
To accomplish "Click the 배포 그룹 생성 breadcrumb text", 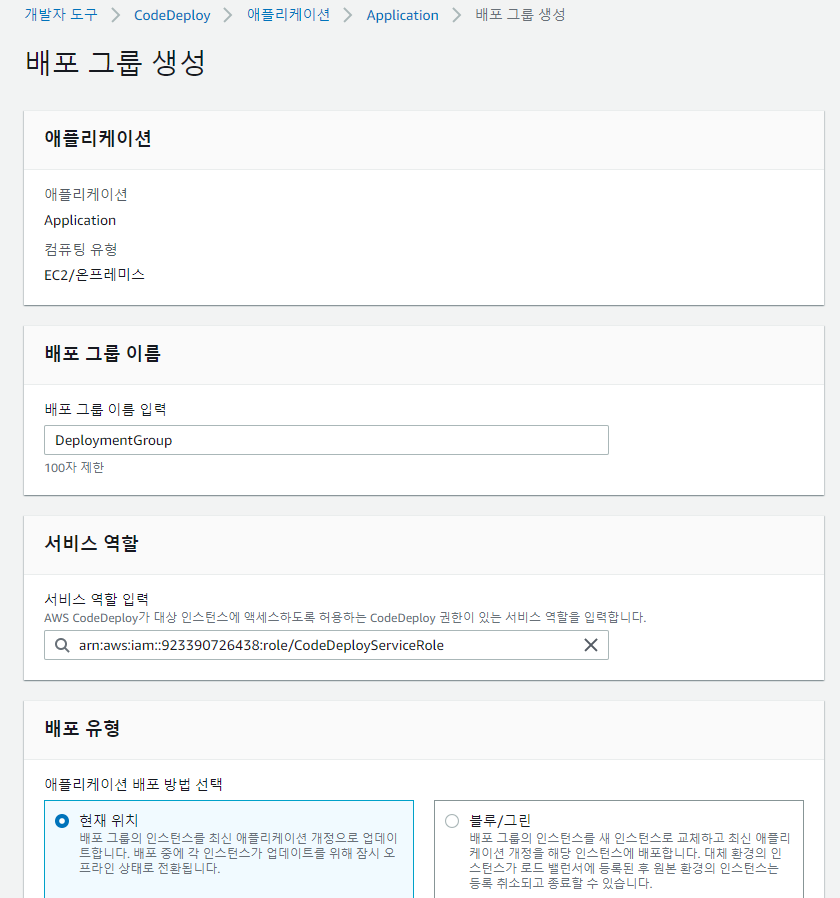I will (x=520, y=15).
